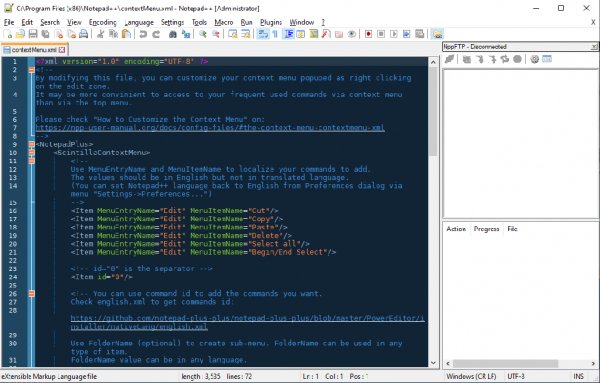
Task: Click the Save recorded macro icon
Action: pyautogui.click(x=419, y=34)
